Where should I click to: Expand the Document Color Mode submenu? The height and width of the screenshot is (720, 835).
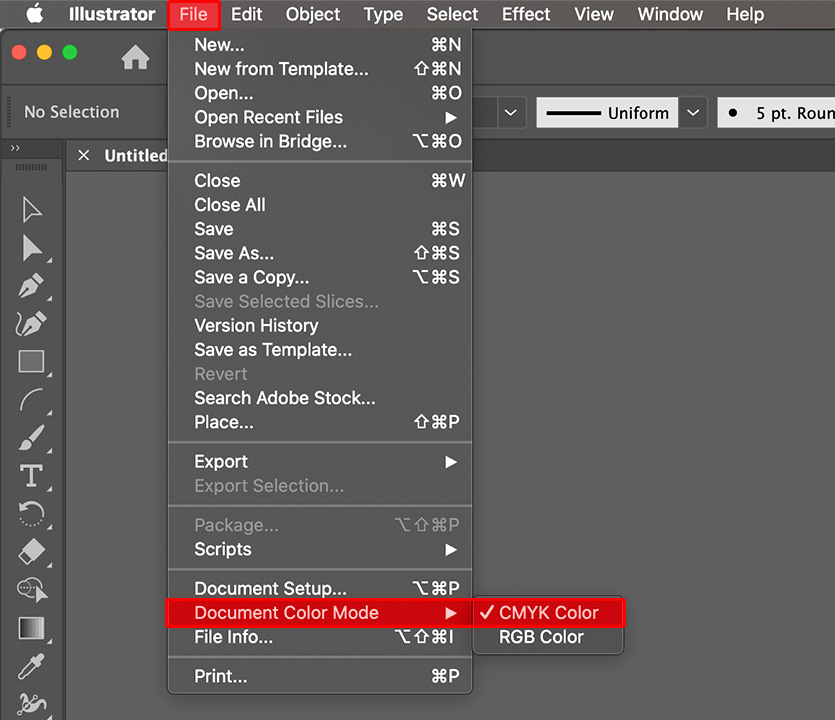pyautogui.click(x=320, y=613)
